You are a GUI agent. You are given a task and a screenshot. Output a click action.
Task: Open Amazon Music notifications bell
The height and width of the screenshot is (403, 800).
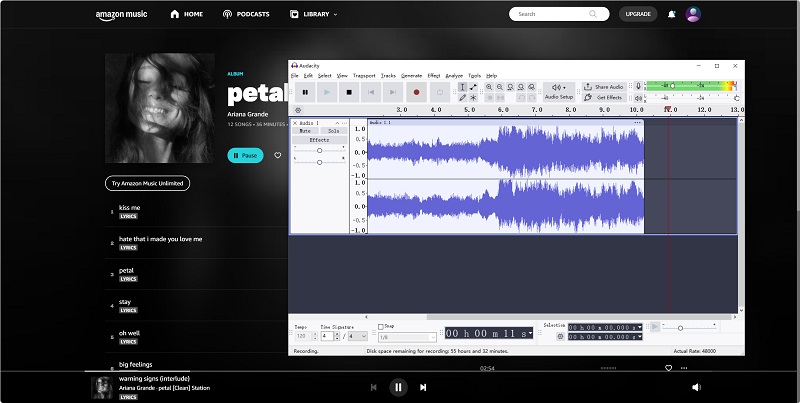pyautogui.click(x=672, y=14)
